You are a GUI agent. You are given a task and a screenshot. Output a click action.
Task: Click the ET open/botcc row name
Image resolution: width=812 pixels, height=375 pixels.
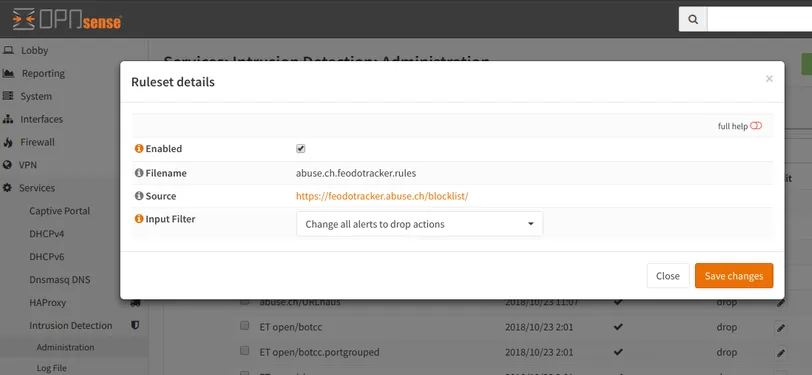(x=291, y=327)
